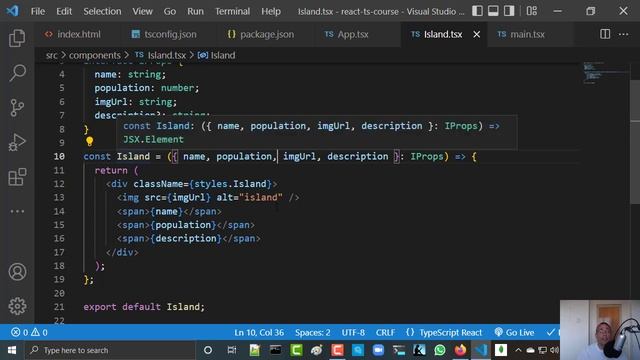The image size is (640, 360).
Task: Open Windows Start menu
Action: [11, 350]
